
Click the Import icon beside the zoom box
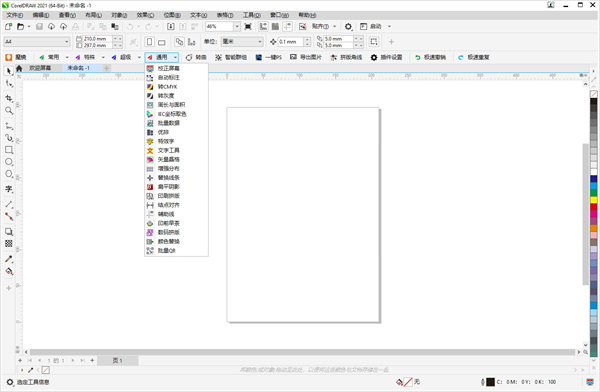[171, 26]
